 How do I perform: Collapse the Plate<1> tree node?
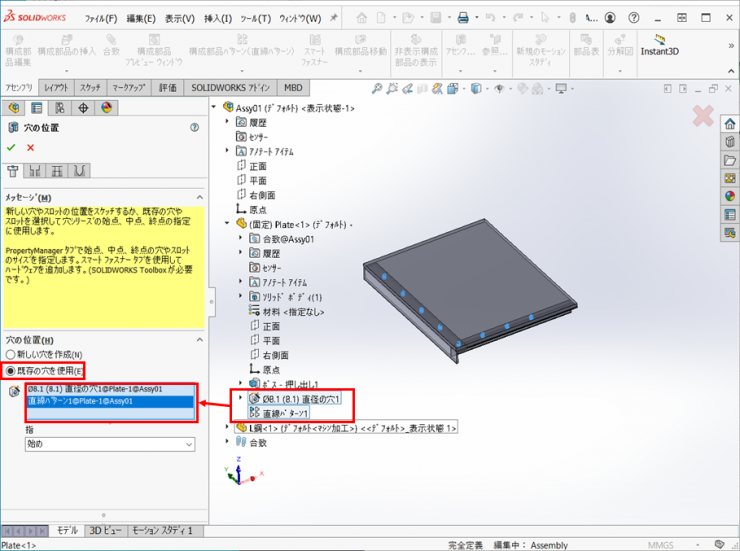click(227, 224)
